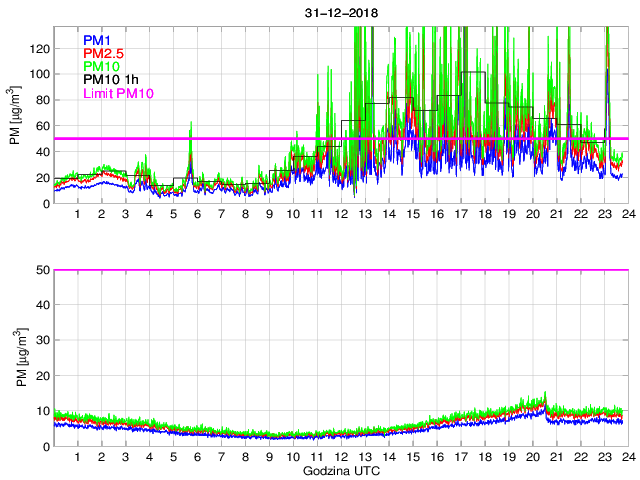Click hour 1 tick under the bottom chart
Image resolution: width=640 pixels, height=480 pixels.
[x=78, y=457]
